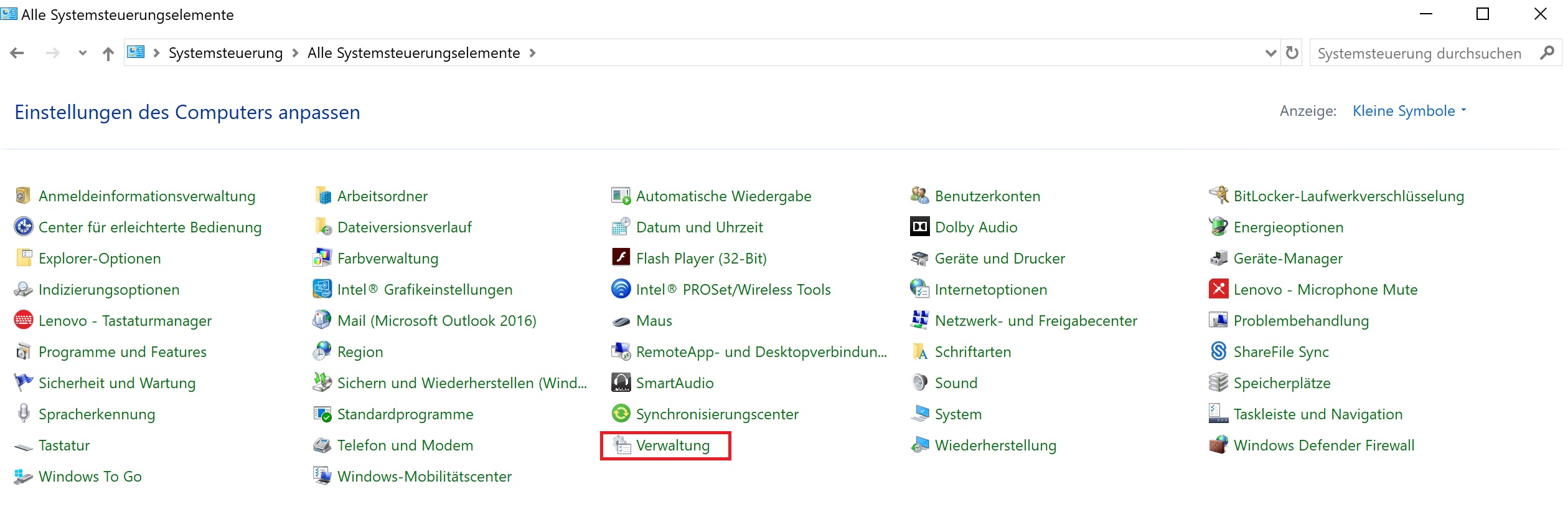Click the Center für erleichterte Bedienung icon
This screenshot has height=514, width=1568.
[x=23, y=227]
